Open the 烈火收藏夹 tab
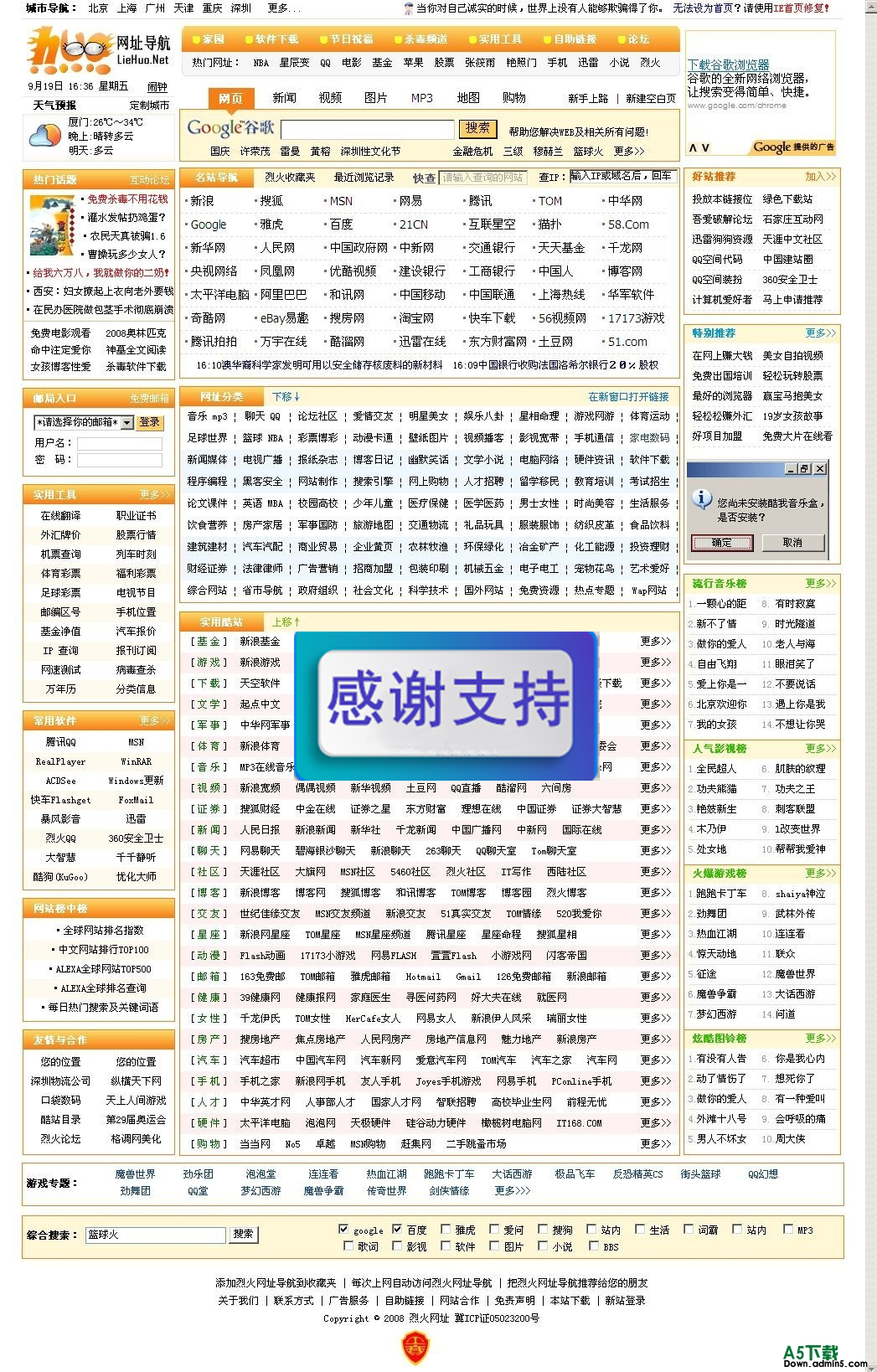 tap(290, 177)
